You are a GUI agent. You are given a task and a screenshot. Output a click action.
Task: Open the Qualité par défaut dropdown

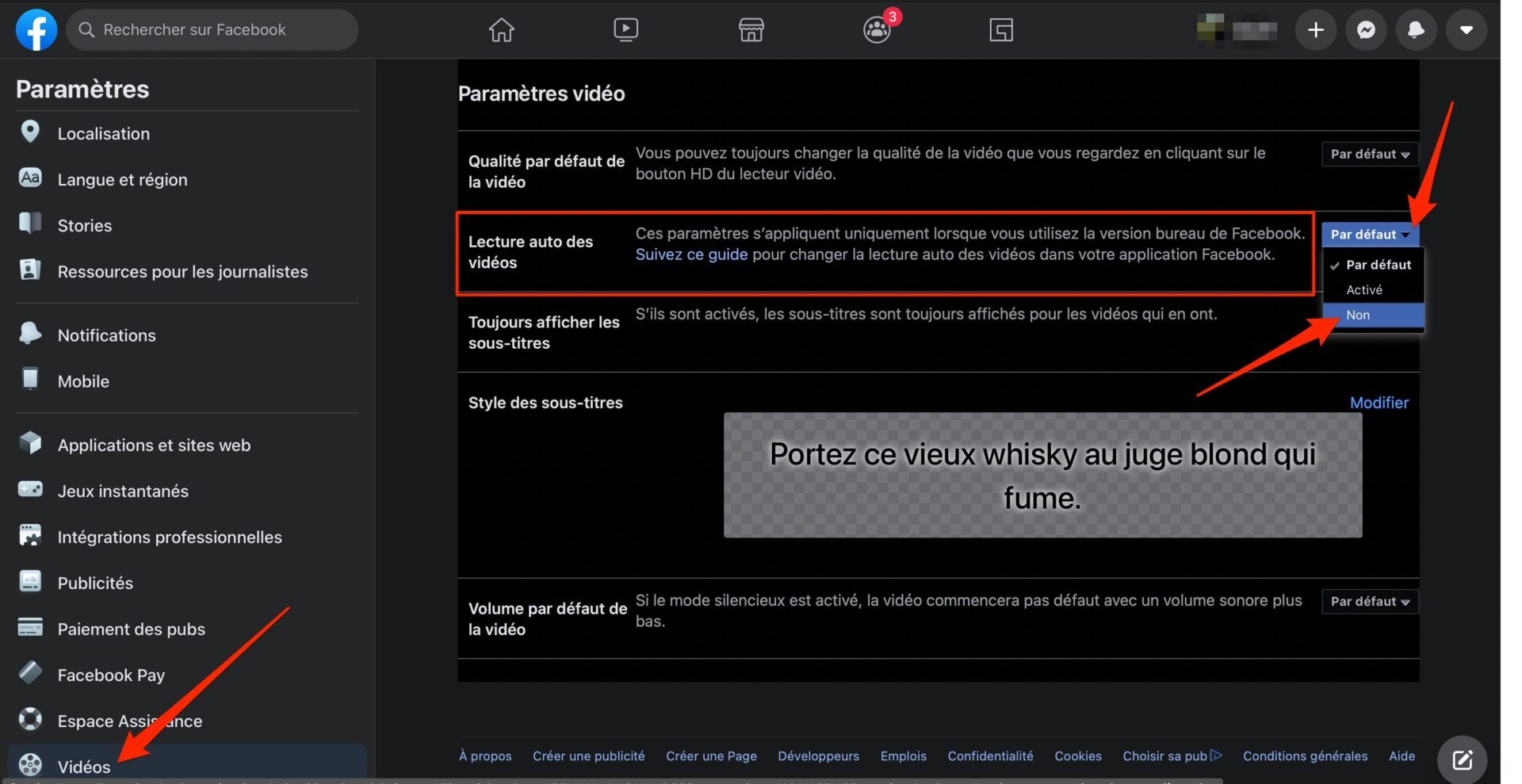point(1370,155)
